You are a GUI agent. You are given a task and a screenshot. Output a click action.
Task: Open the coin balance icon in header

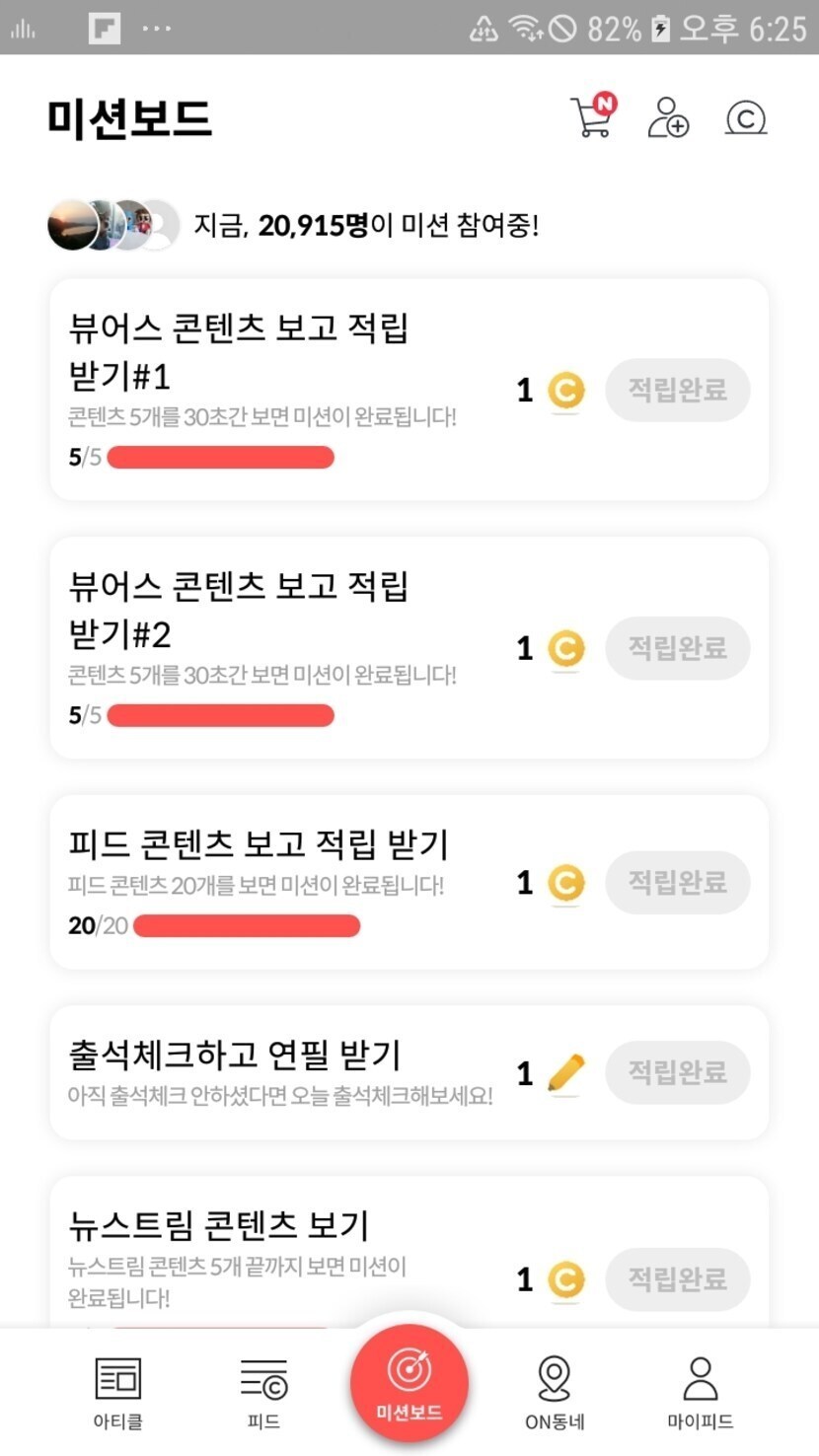[x=746, y=118]
